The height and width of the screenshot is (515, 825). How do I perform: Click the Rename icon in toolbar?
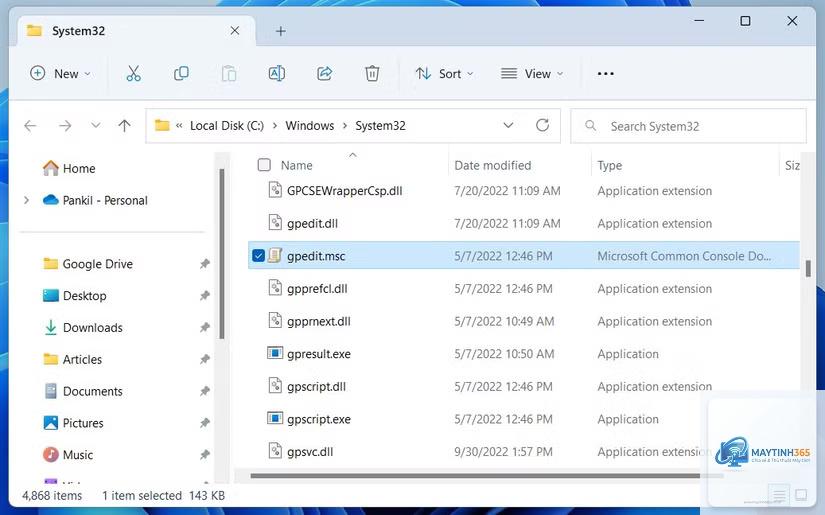[277, 74]
